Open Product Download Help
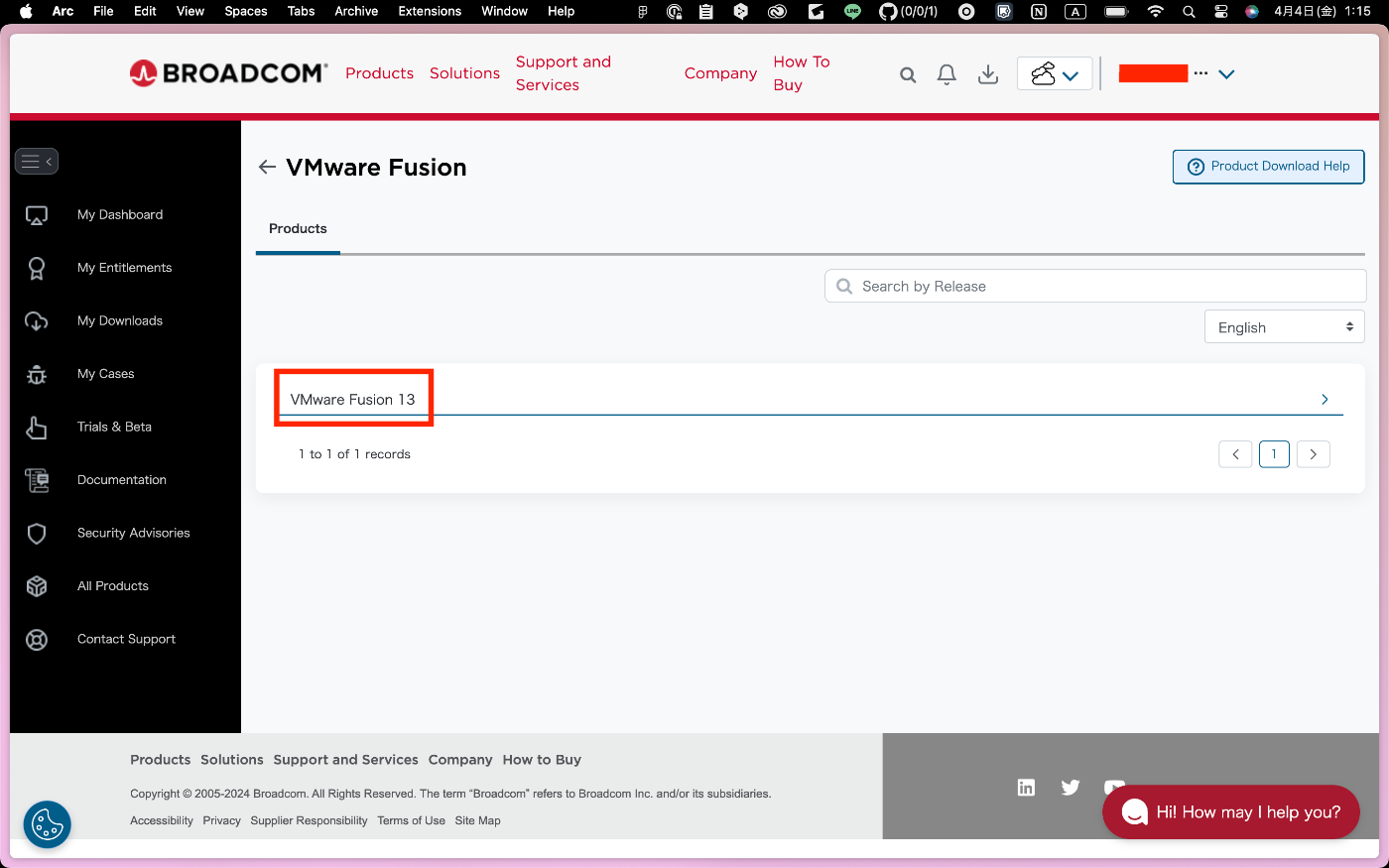1389x868 pixels. click(1269, 167)
